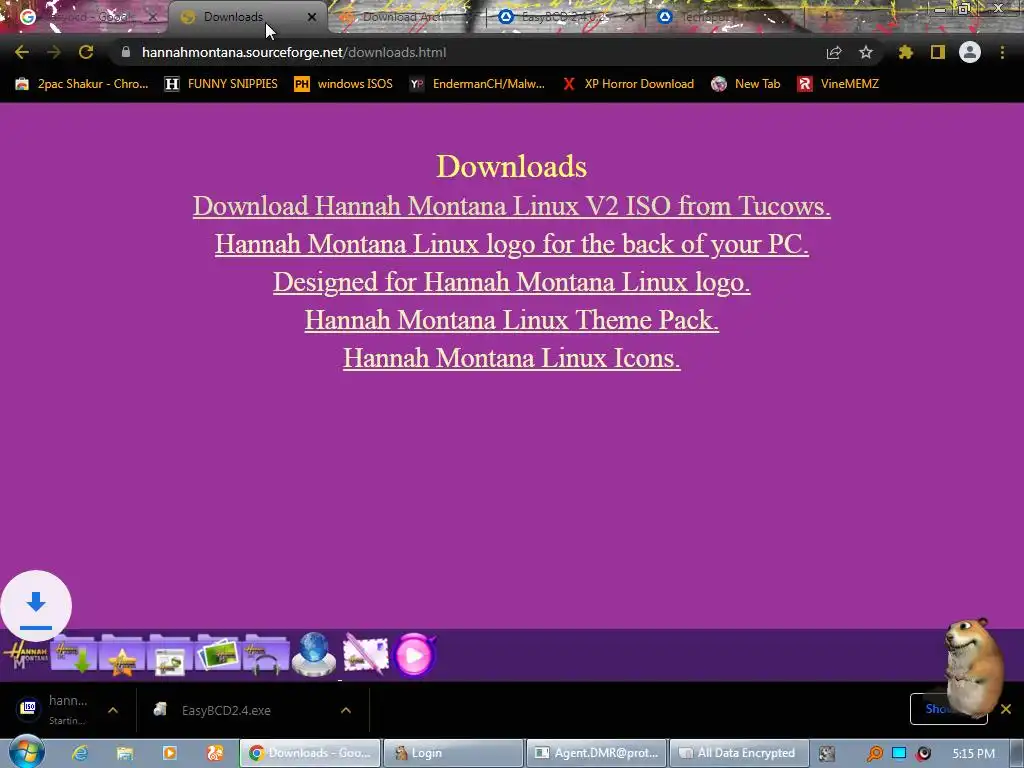Open the 2pac Shakur bookmark

point(82,84)
